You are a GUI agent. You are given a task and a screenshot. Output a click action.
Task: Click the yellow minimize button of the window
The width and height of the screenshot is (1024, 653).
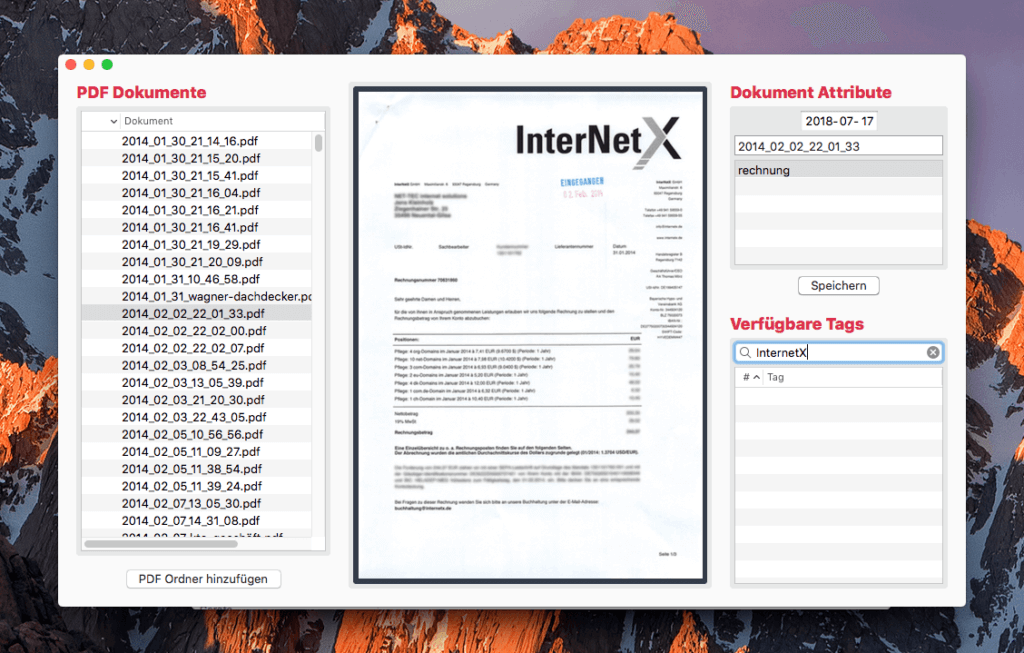(88, 63)
